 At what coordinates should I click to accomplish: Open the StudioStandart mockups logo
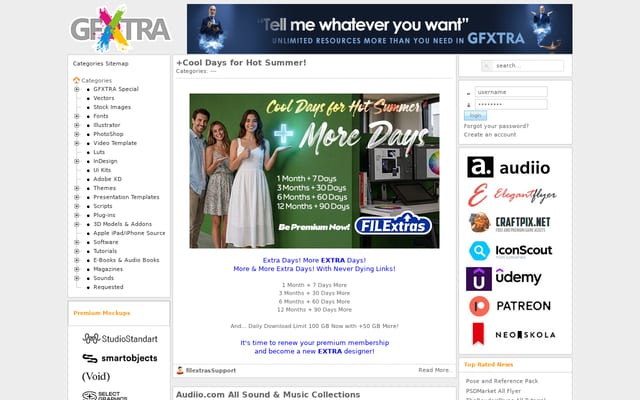[x=120, y=338]
